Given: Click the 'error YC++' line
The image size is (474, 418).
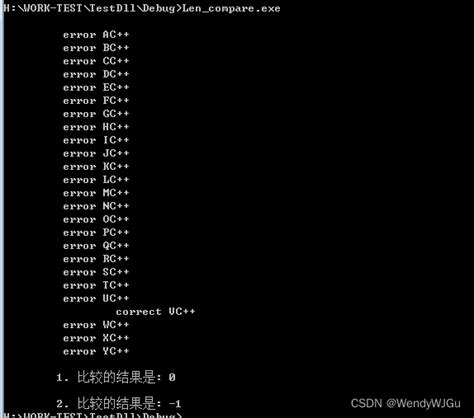Looking at the screenshot, I should [96, 351].
